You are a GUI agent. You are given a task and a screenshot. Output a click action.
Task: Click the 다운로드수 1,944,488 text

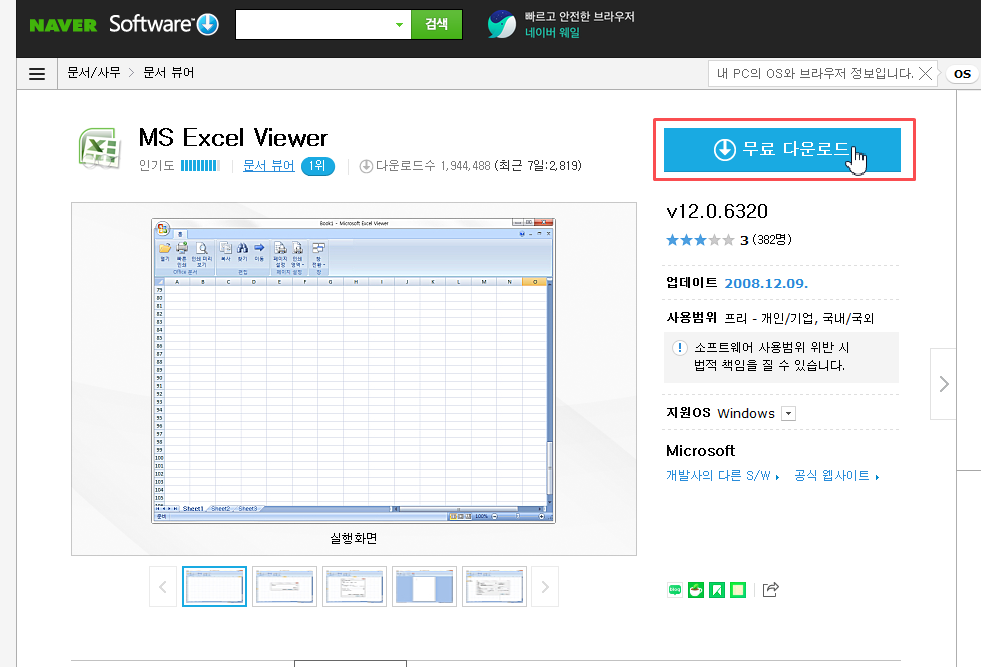coord(433,166)
